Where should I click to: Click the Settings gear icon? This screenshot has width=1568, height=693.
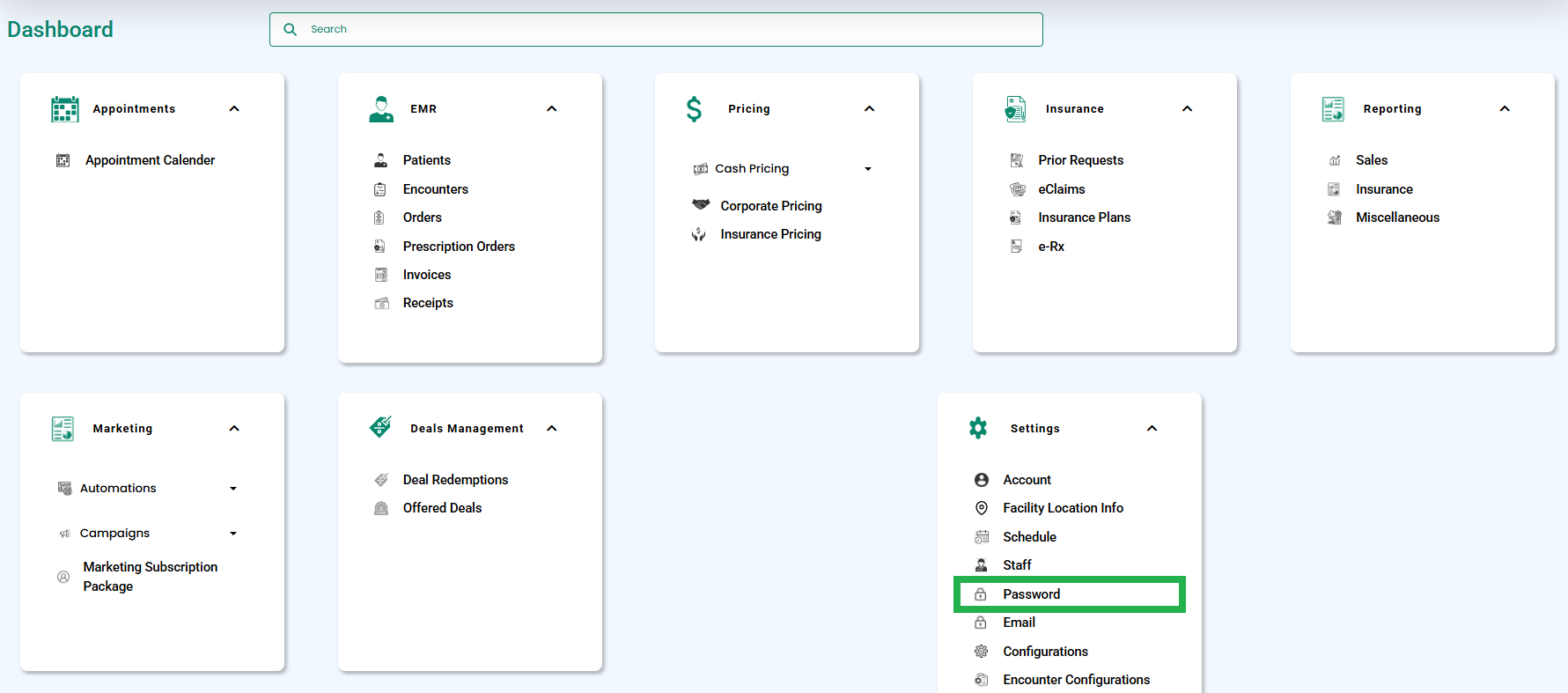(978, 428)
